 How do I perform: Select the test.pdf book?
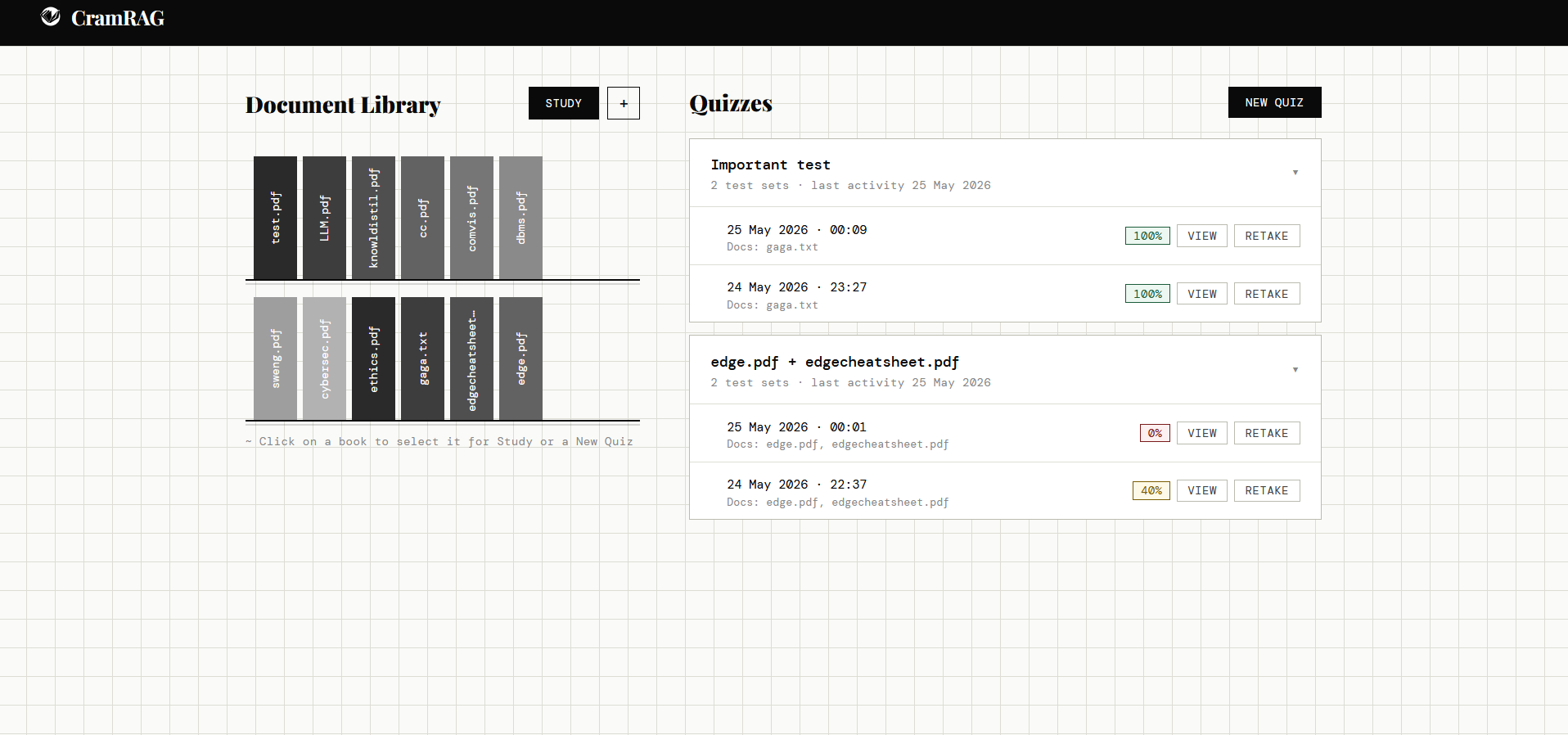click(x=275, y=218)
